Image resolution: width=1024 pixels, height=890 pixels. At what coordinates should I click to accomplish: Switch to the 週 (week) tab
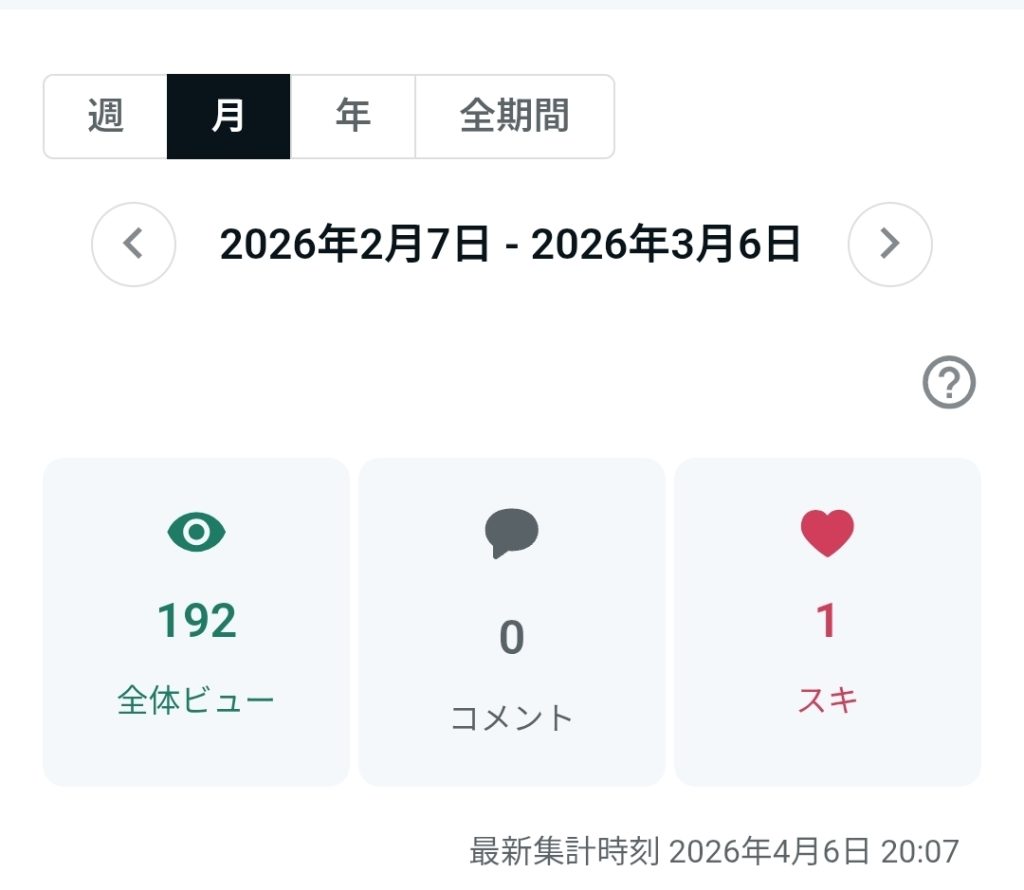[x=105, y=117]
